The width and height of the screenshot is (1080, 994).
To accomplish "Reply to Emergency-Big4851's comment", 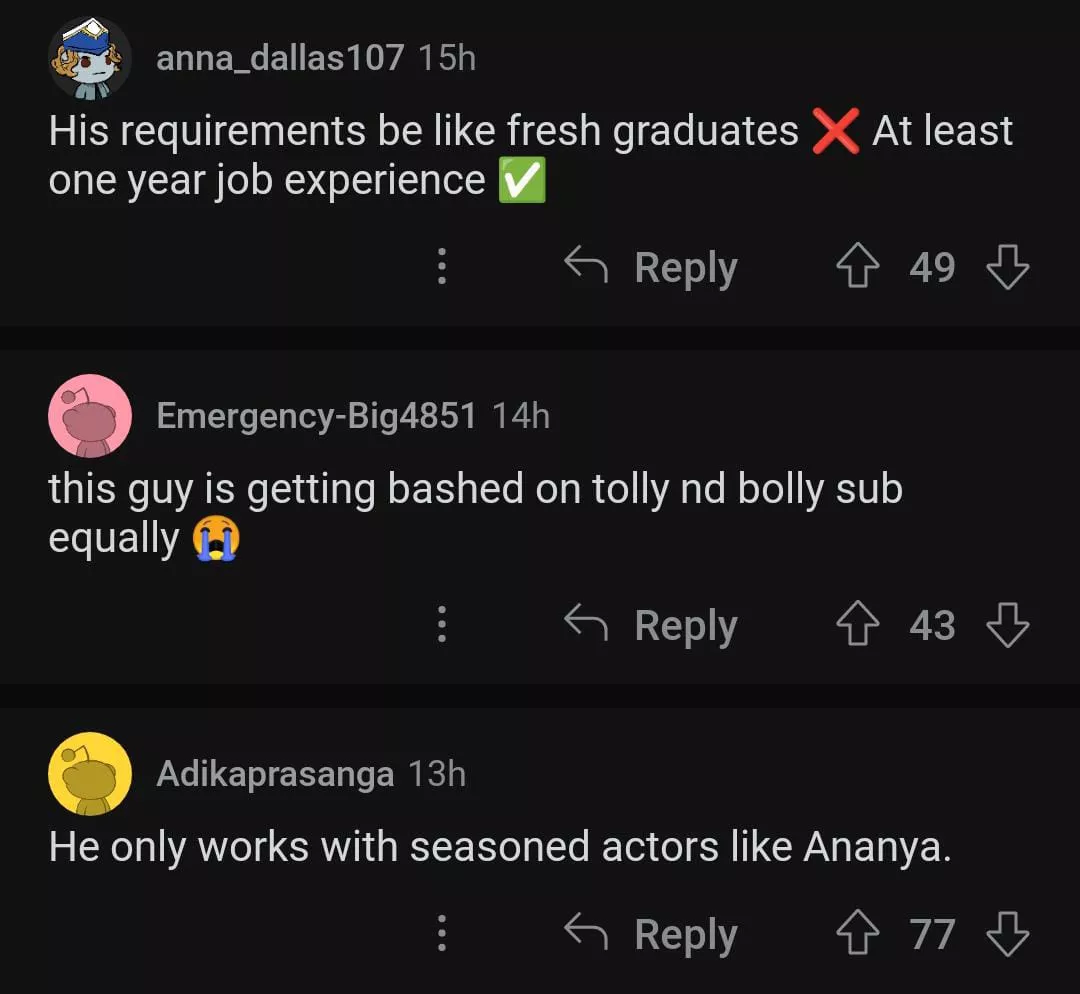I will [x=652, y=626].
